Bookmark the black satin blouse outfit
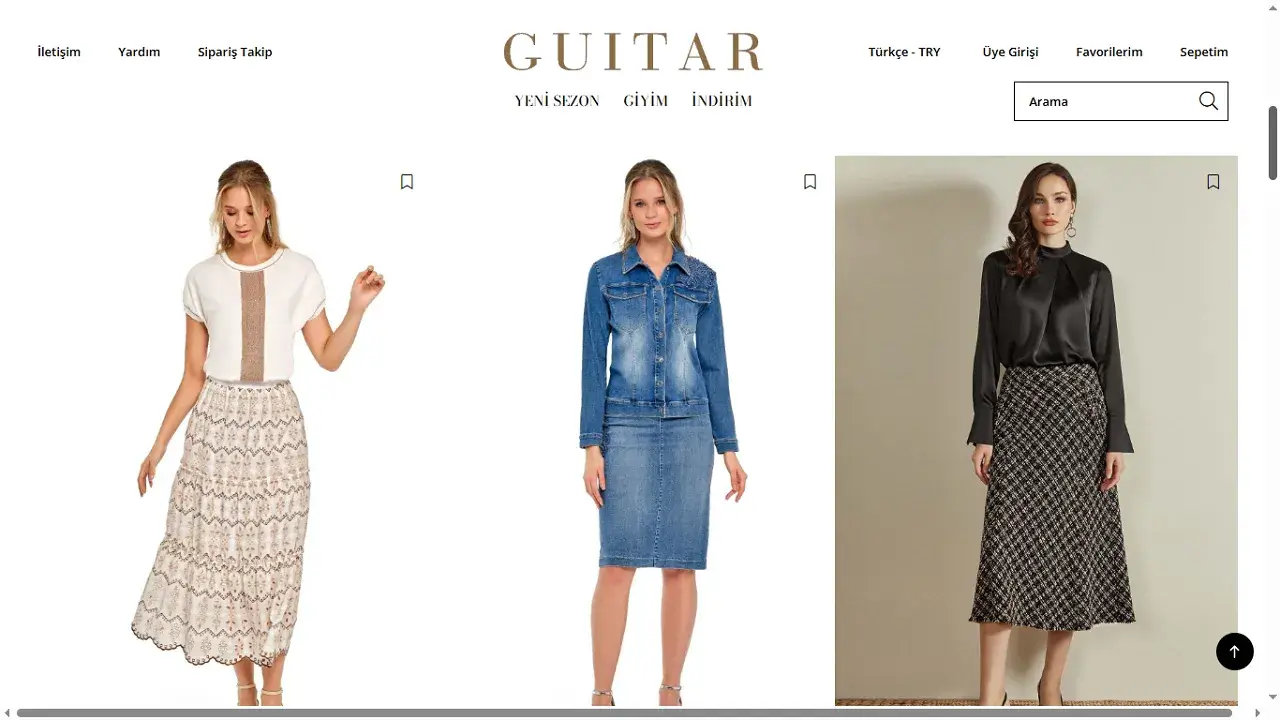 pyautogui.click(x=1213, y=182)
